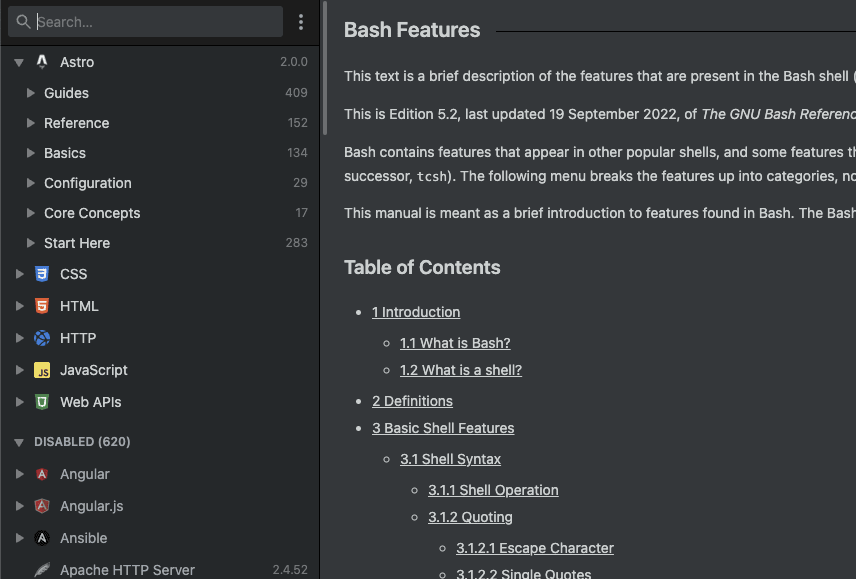Collapse the DISABLED docs section
856x579 pixels.
tap(19, 442)
